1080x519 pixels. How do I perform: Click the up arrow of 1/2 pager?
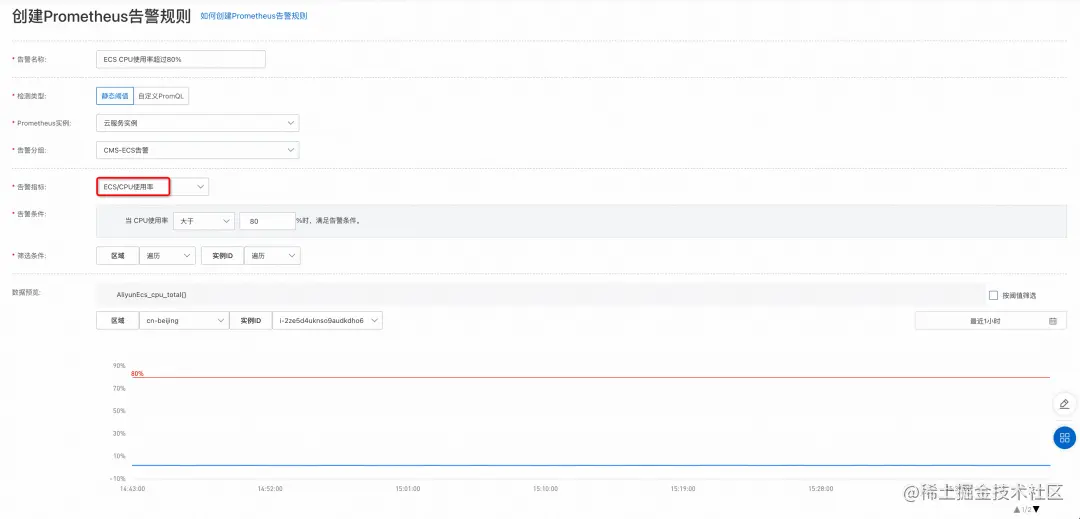point(1017,509)
